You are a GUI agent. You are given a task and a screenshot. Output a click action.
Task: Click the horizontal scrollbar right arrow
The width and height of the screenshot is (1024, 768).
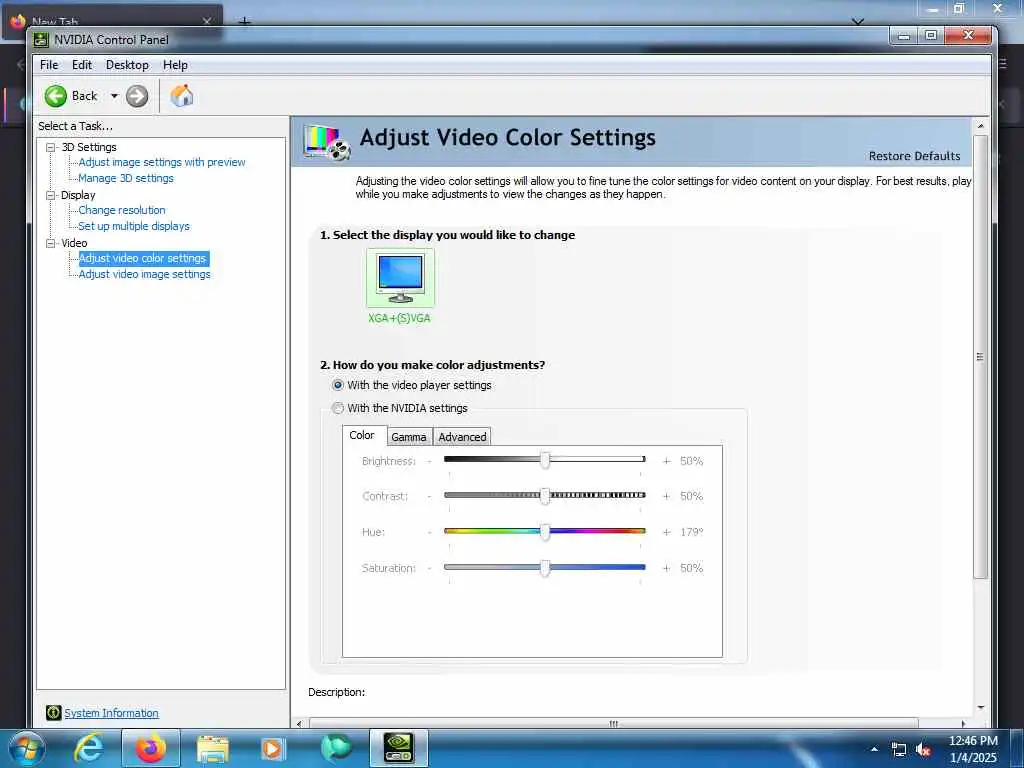(963, 724)
